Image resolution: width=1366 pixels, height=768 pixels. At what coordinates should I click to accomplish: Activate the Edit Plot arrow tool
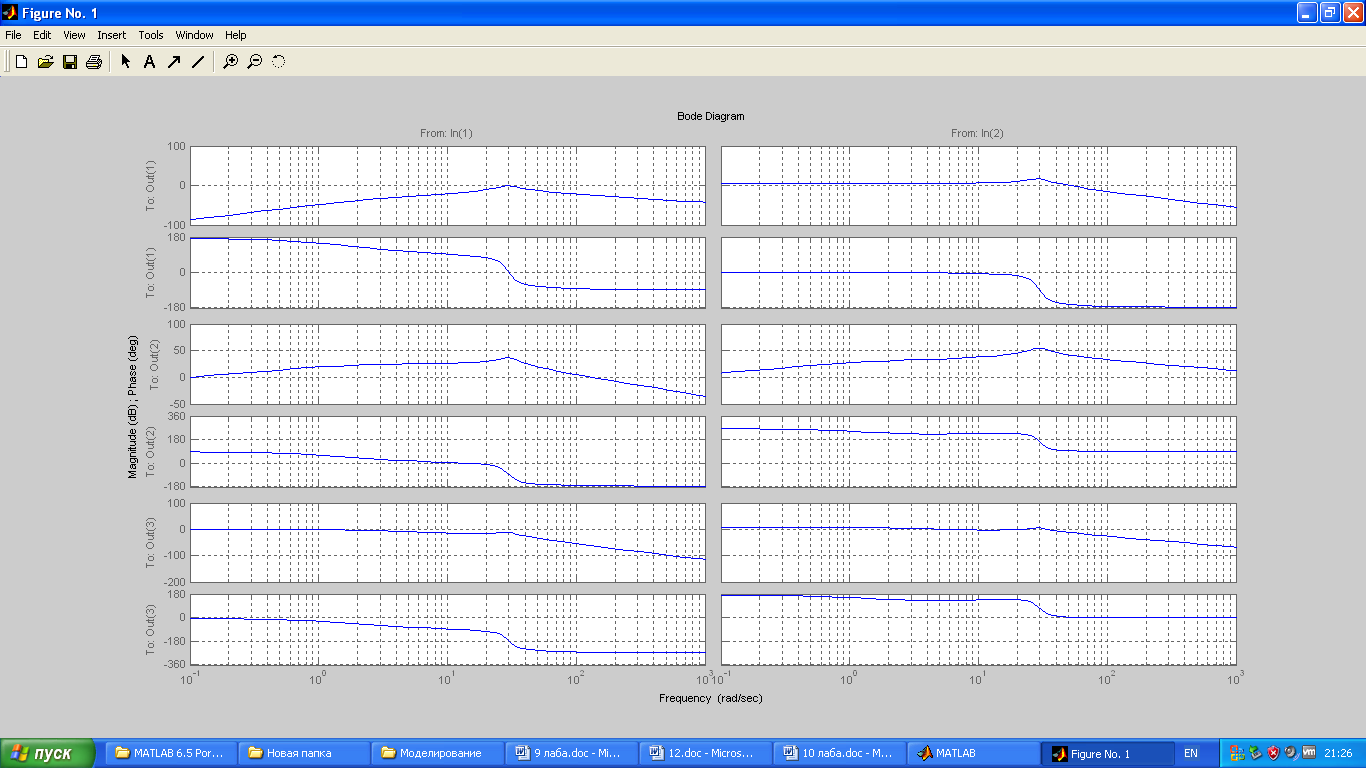click(x=126, y=62)
